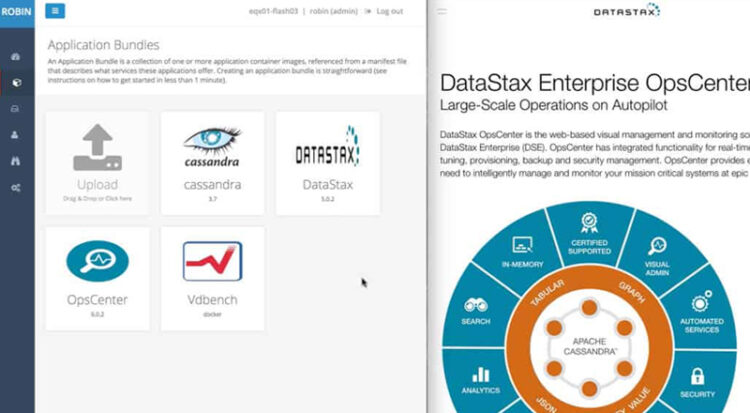Open the cassandra eye logo bundle

click(x=212, y=147)
